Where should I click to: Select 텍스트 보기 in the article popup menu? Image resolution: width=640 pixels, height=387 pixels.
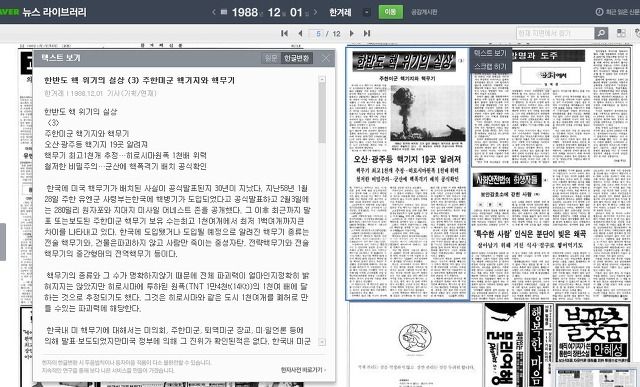click(x=490, y=53)
